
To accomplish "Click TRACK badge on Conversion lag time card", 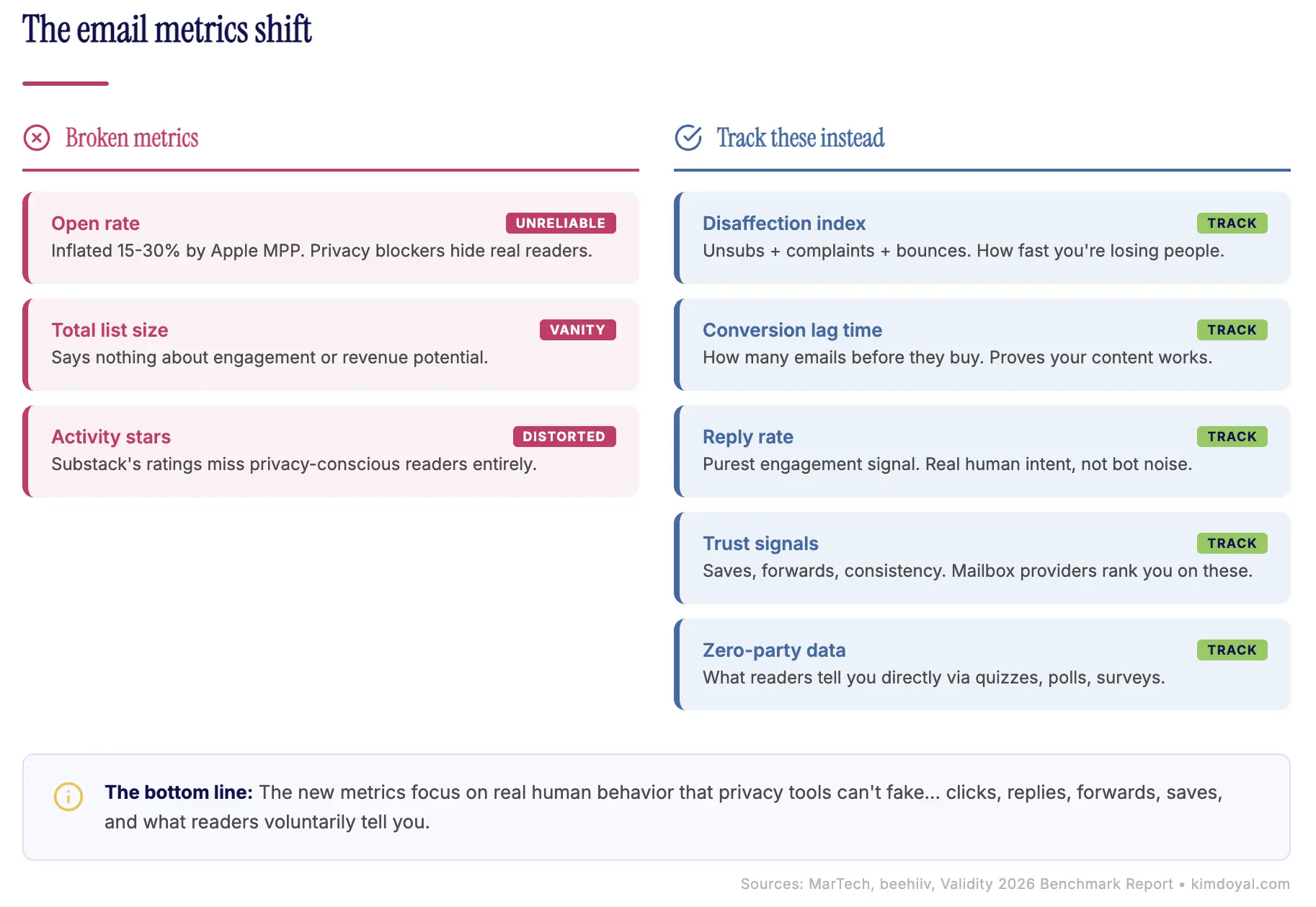I will tap(1232, 329).
